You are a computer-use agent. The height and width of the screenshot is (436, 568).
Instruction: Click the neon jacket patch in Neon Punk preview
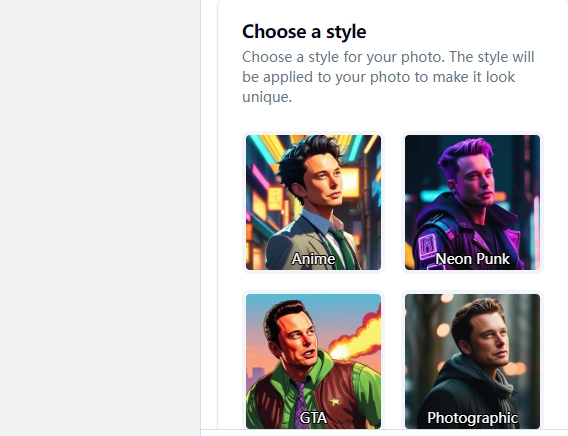coord(428,246)
